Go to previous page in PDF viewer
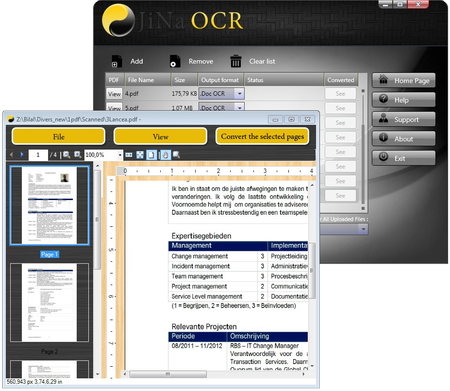 [x=12, y=155]
